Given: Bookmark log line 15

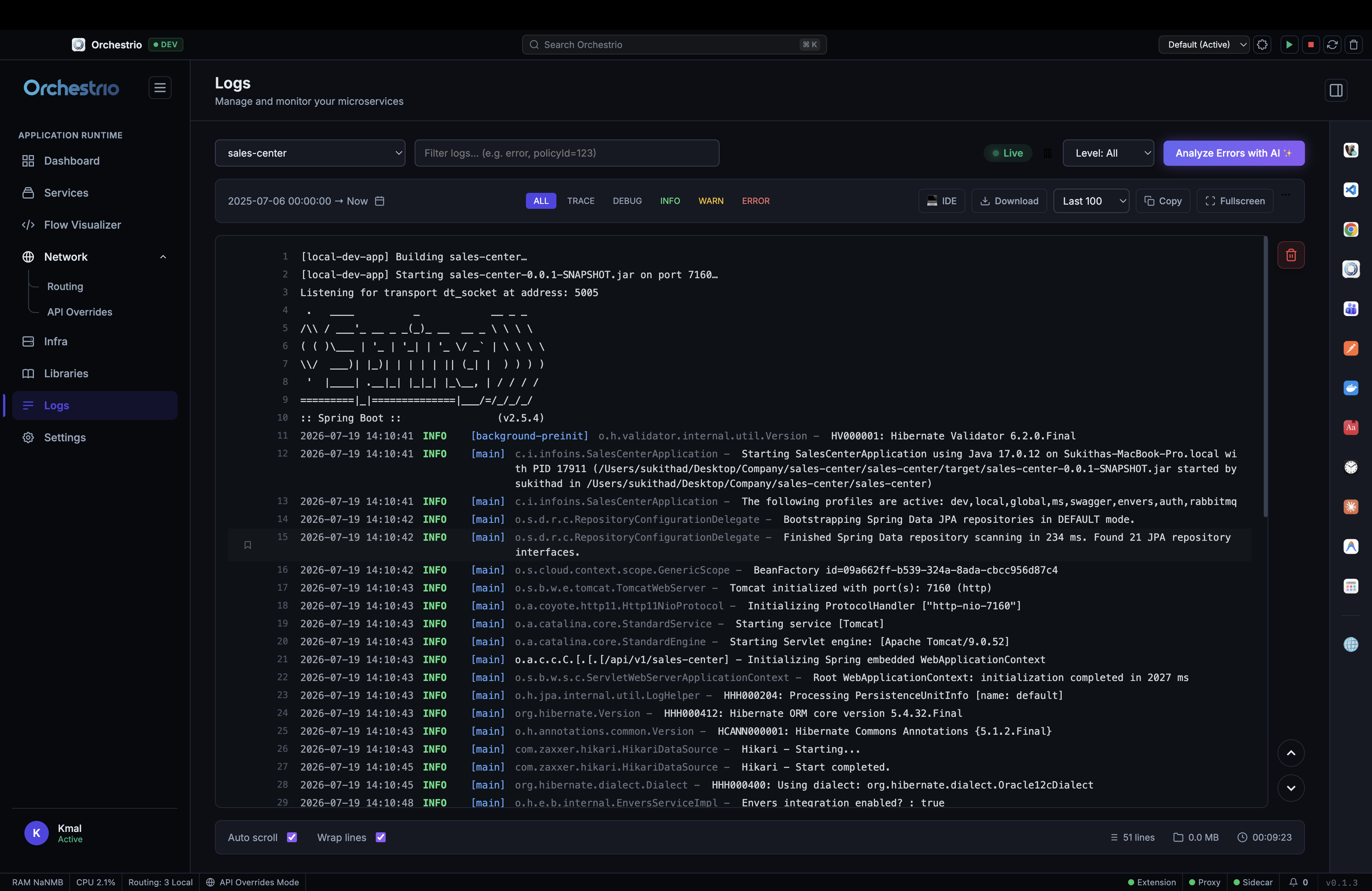Looking at the screenshot, I should (247, 545).
